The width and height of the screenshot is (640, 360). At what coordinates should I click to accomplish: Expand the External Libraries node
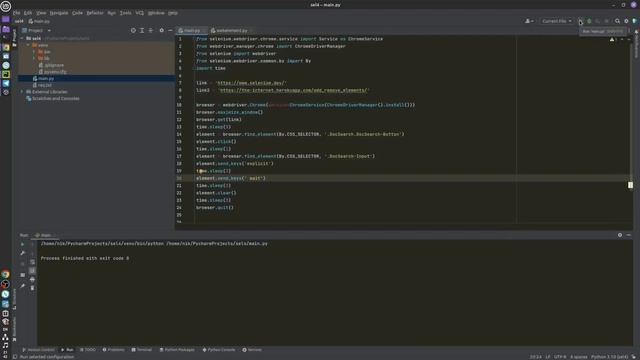22,92
